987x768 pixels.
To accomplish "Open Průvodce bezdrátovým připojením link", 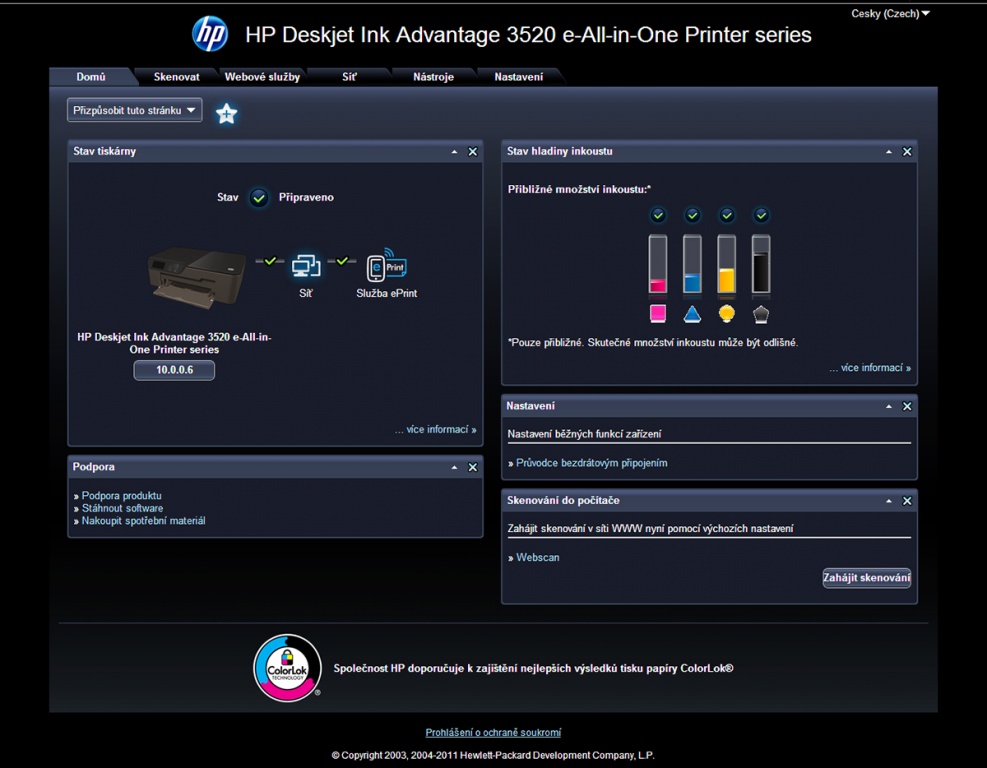I will (592, 463).
